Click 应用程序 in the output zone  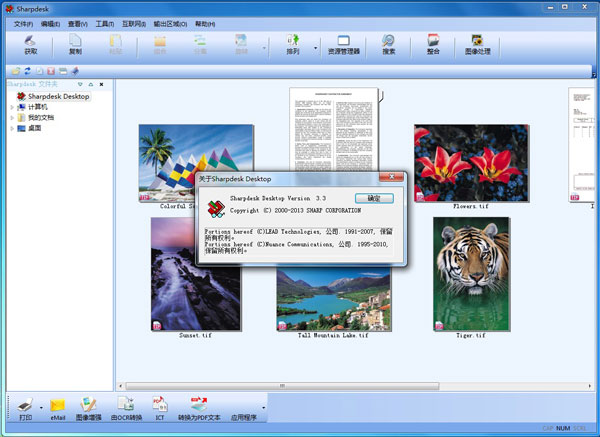[x=244, y=417]
